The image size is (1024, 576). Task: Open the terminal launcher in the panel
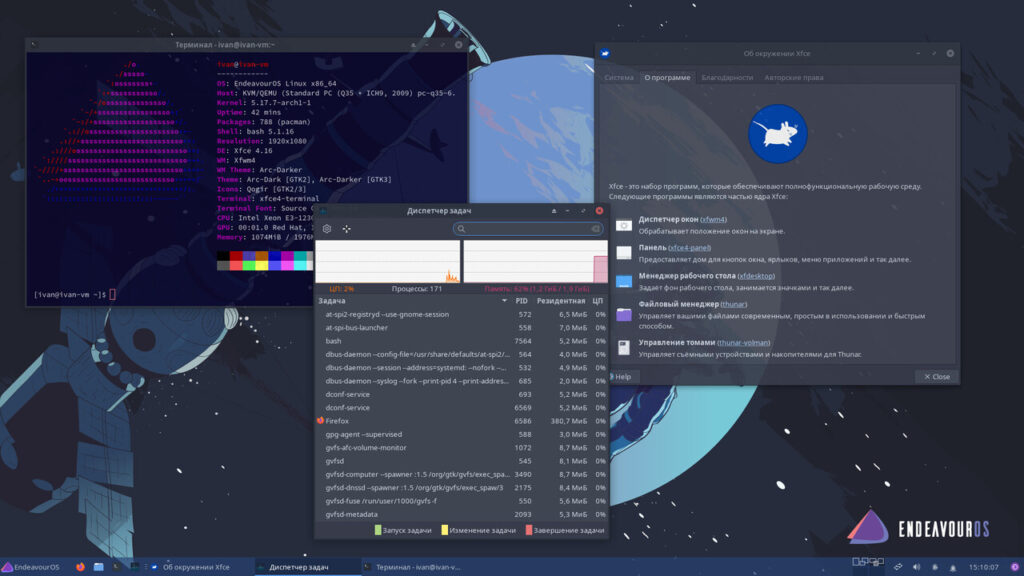pyautogui.click(x=117, y=567)
